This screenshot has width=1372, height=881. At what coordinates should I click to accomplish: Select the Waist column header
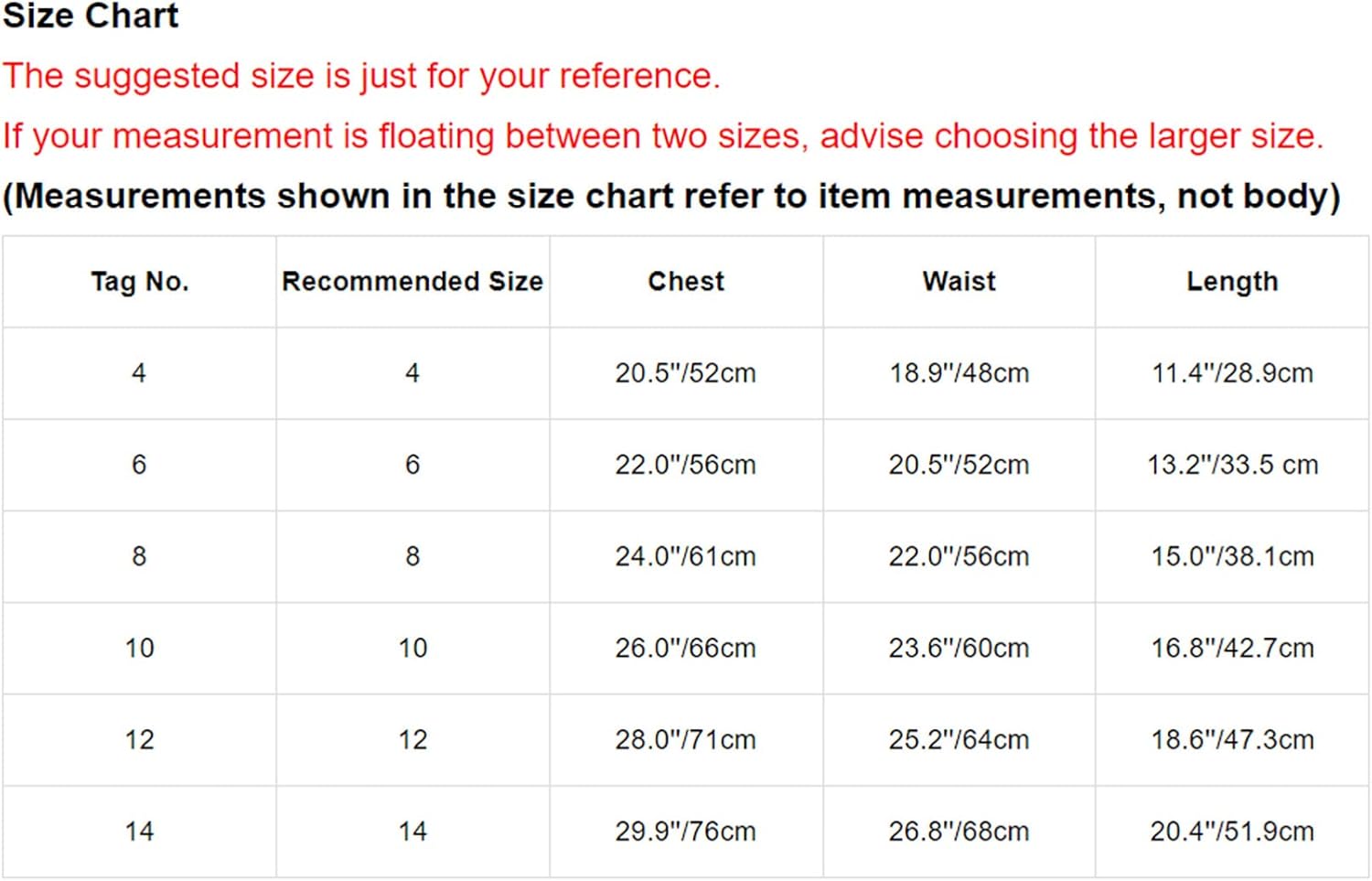click(959, 282)
